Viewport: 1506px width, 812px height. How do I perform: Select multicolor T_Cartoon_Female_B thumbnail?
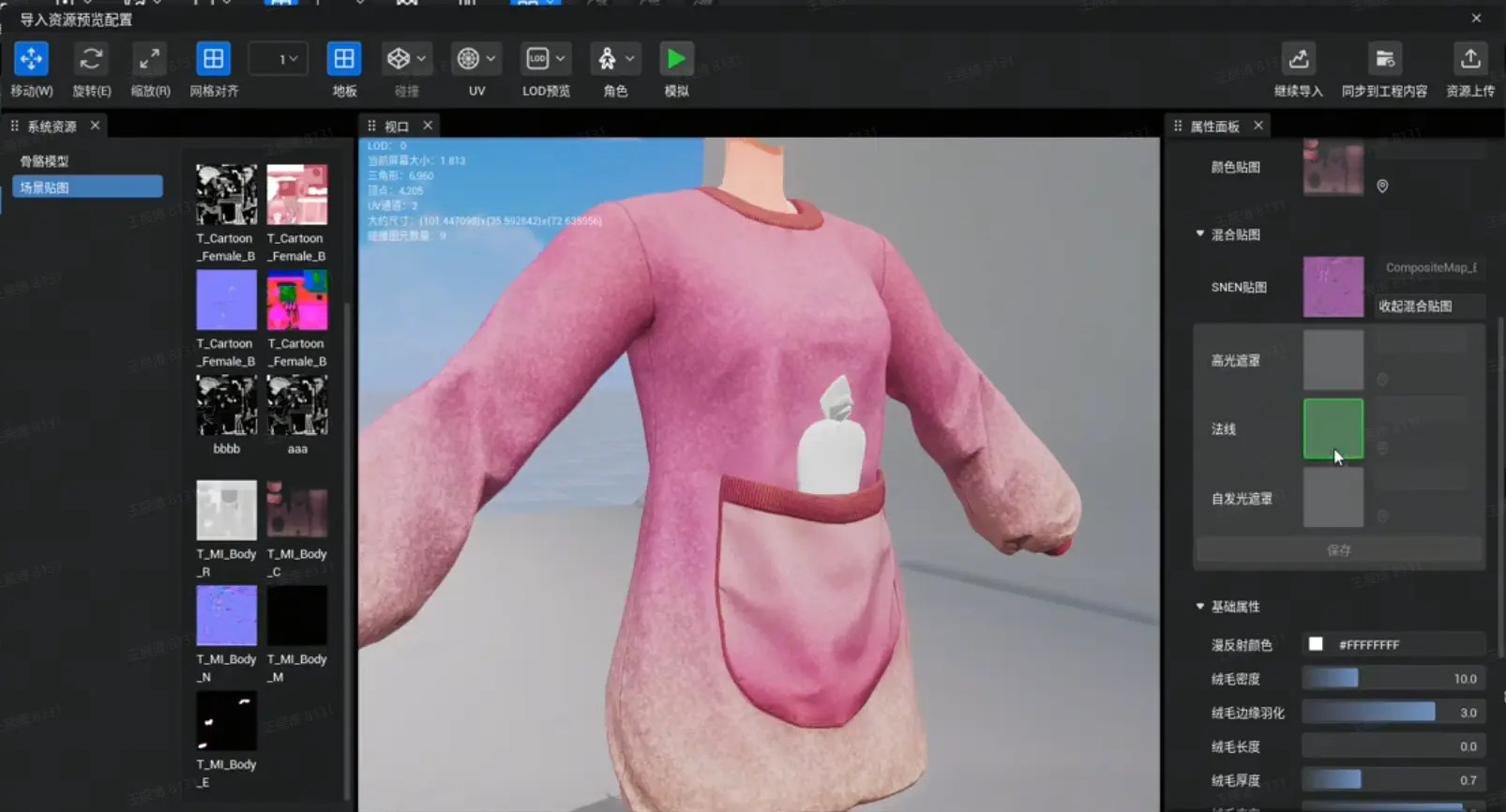(x=297, y=300)
